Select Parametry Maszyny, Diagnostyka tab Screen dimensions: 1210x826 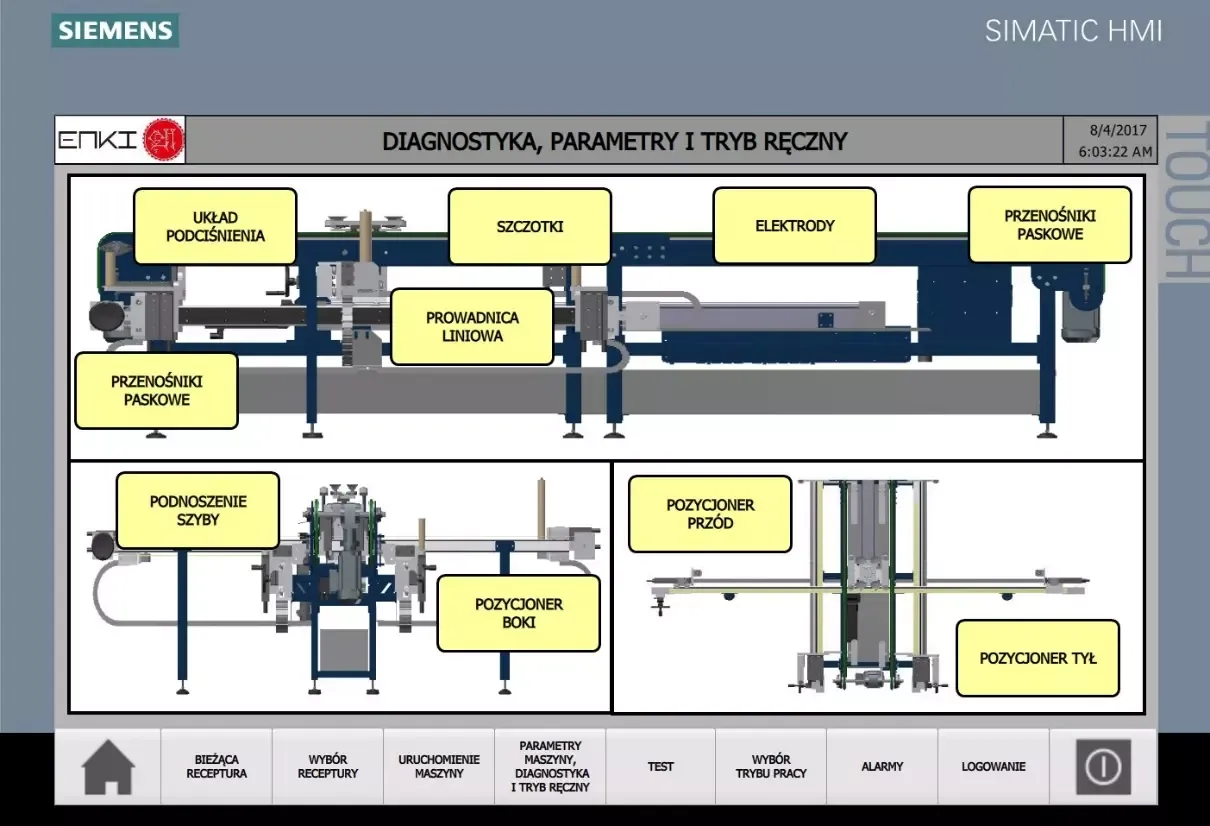[x=550, y=767]
